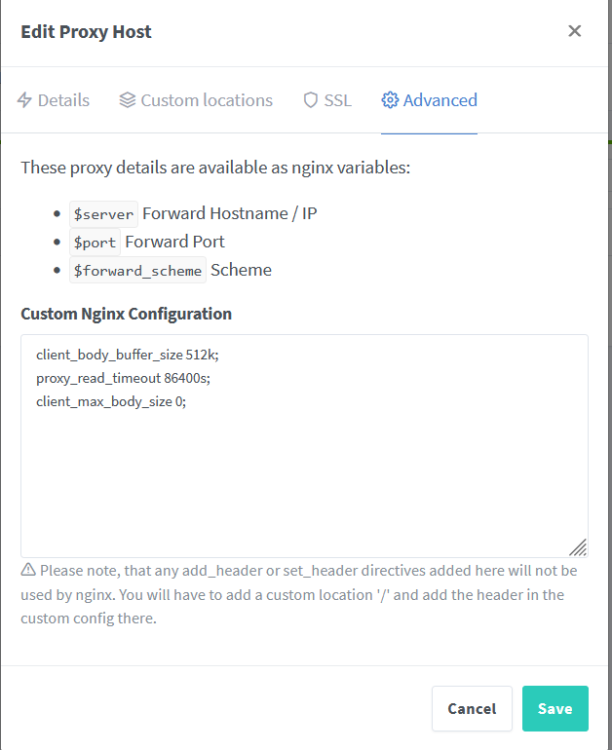Close the Edit Proxy Host dialog
Screen dimensions: 612x750
(x=575, y=31)
